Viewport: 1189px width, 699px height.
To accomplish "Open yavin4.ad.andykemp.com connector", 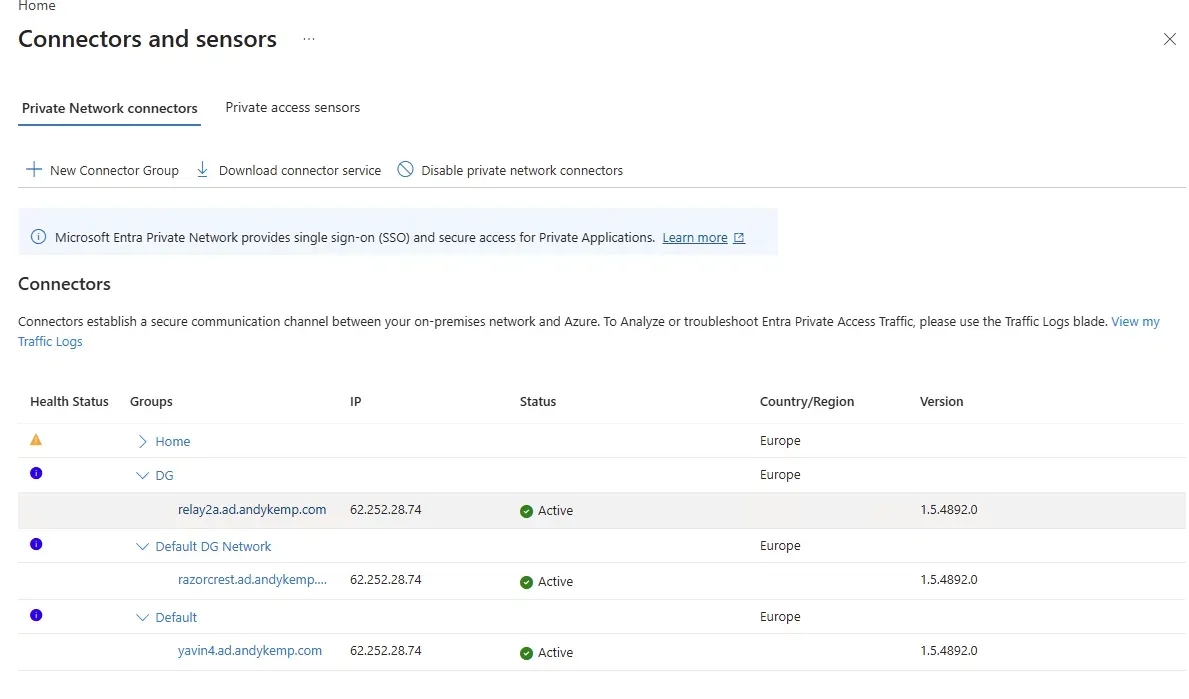I will pos(250,650).
